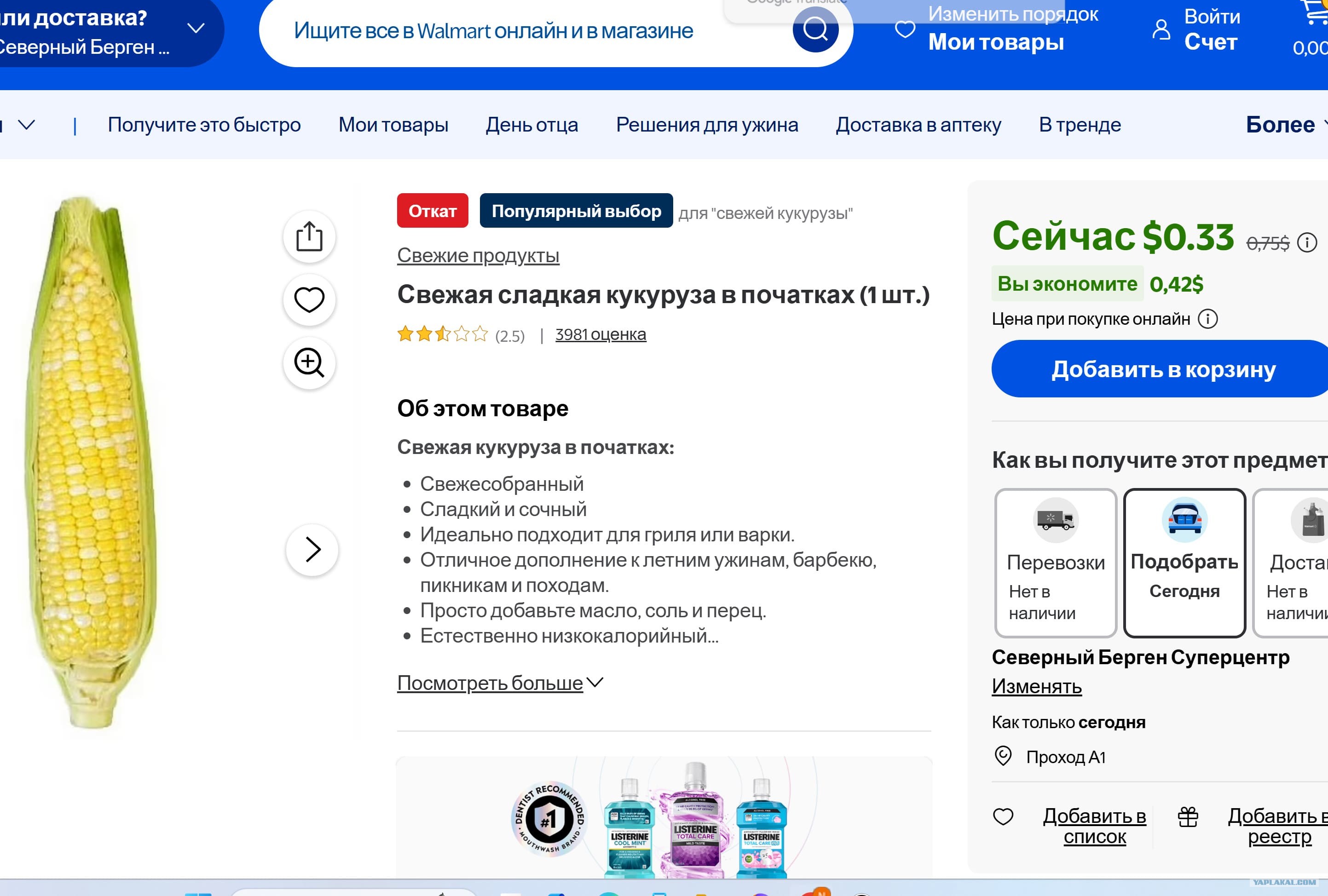1328x896 pixels.
Task: Click the heart icon beside Мои товары
Action: pyautogui.click(x=905, y=29)
